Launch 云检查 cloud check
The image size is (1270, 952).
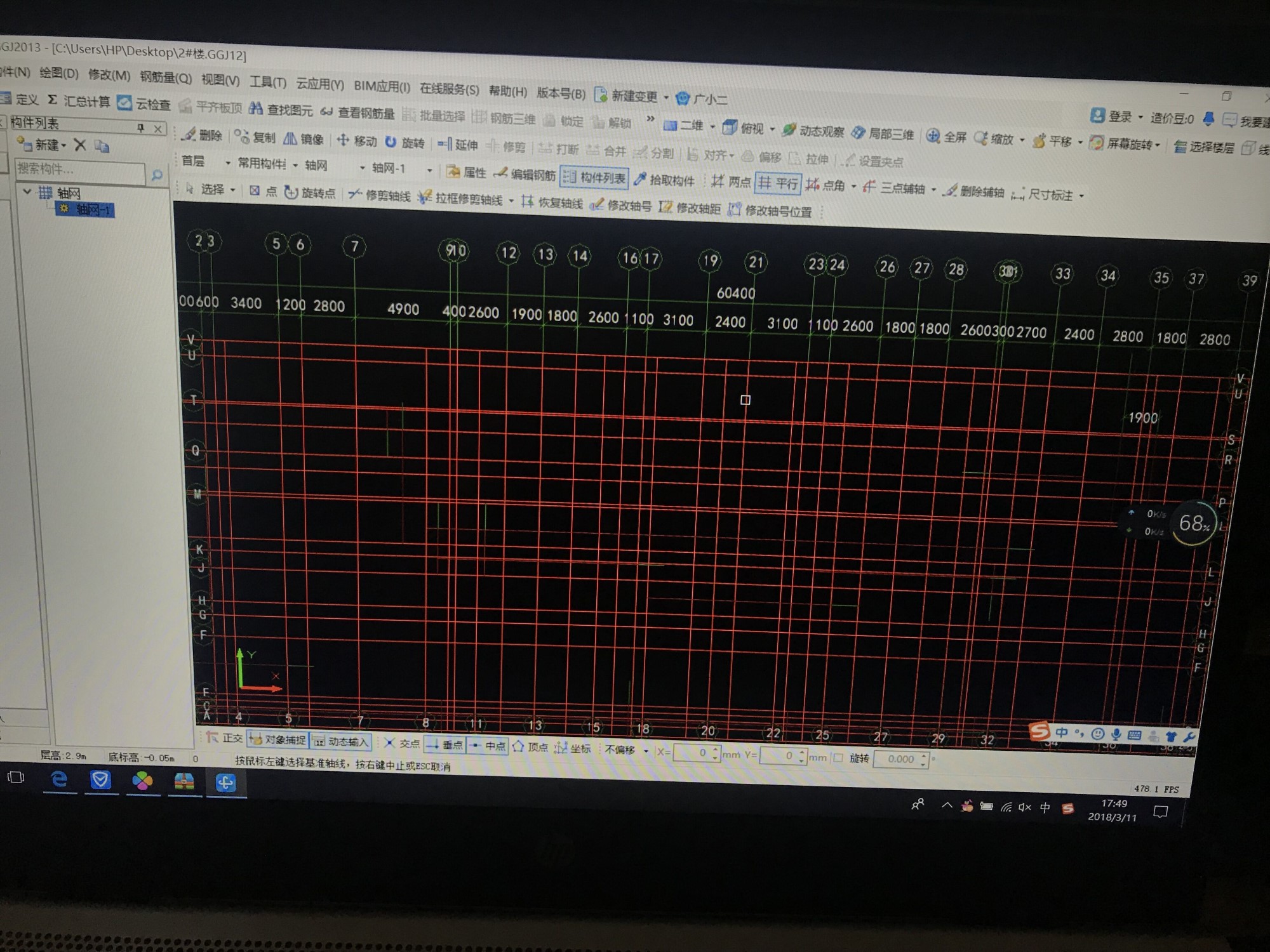(144, 103)
